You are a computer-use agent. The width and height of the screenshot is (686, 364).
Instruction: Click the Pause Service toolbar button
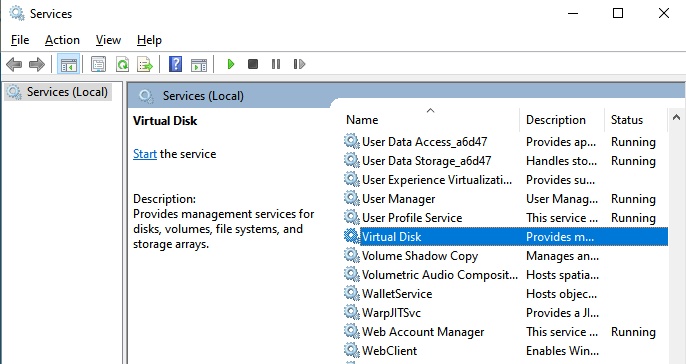[x=276, y=64]
